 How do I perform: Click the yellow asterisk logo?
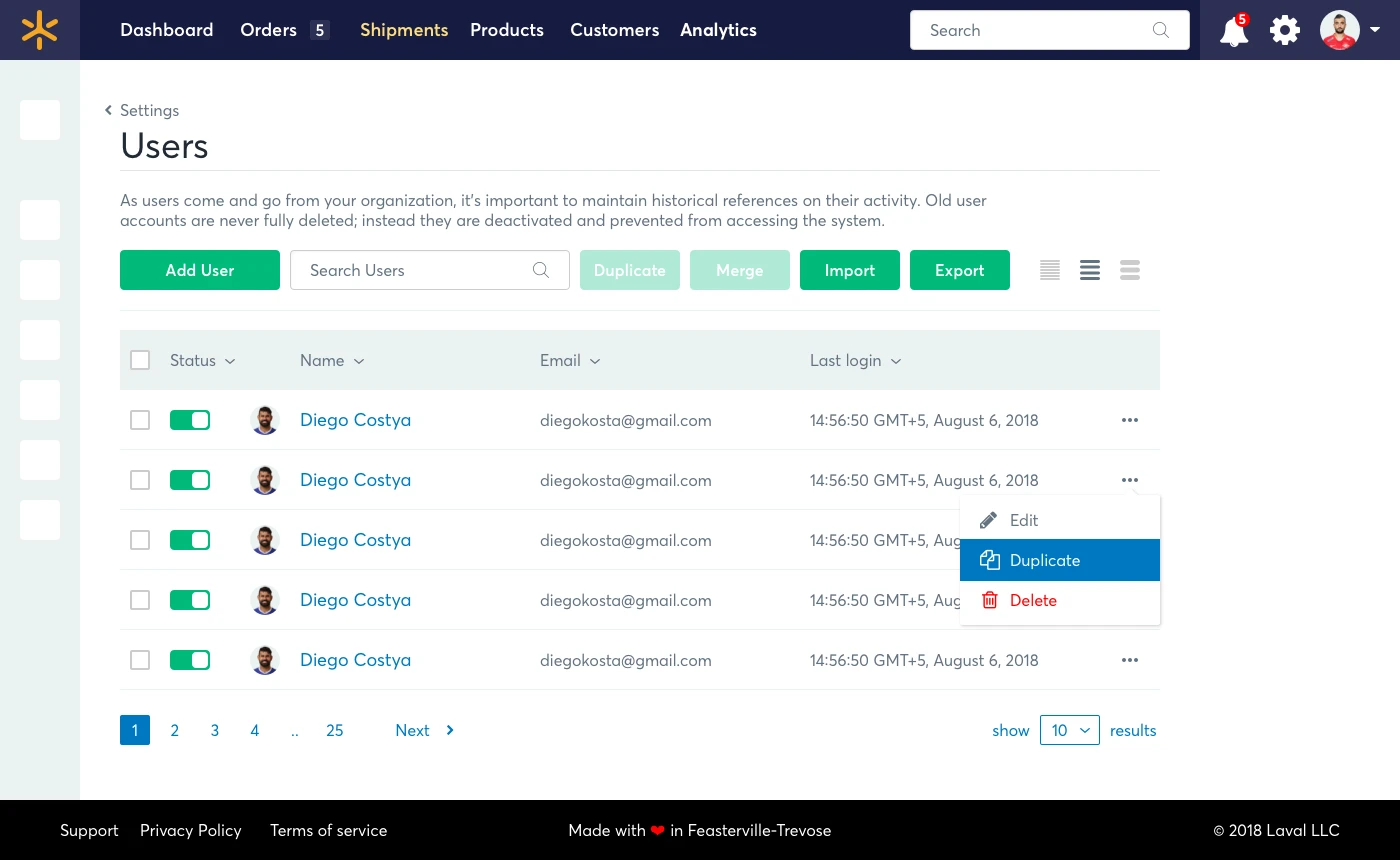pos(40,30)
